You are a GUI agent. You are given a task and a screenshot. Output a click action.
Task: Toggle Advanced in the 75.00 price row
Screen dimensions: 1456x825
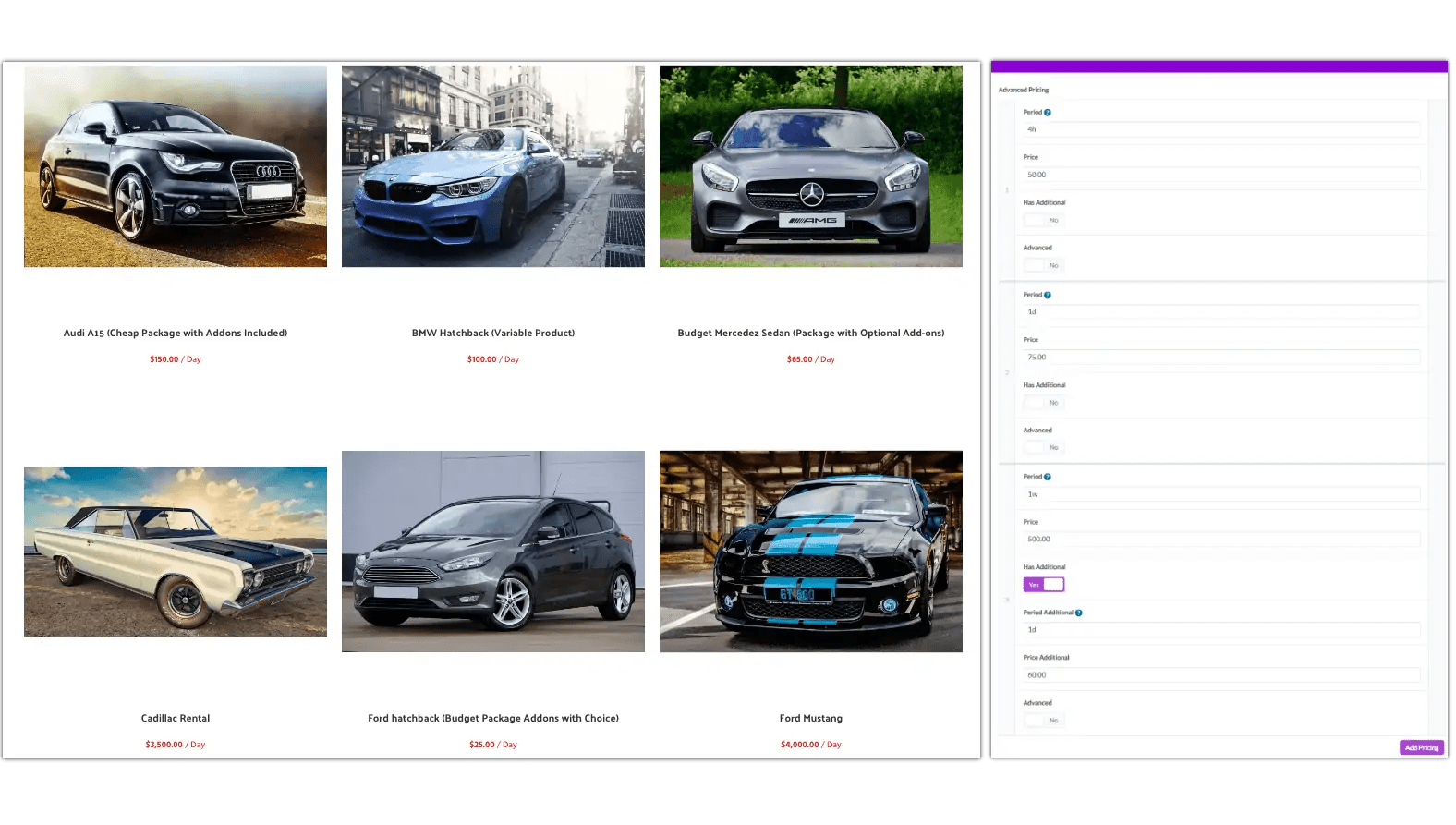[x=1044, y=447]
